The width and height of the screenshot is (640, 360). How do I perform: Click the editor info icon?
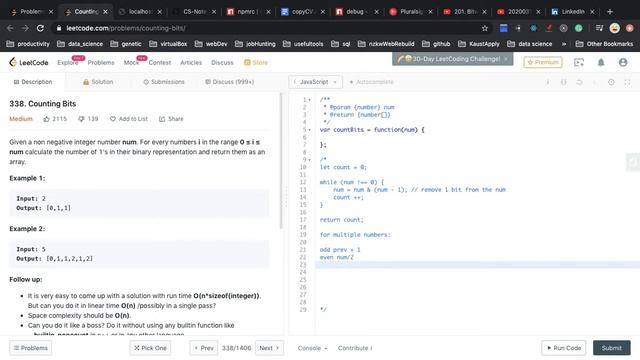(548, 82)
